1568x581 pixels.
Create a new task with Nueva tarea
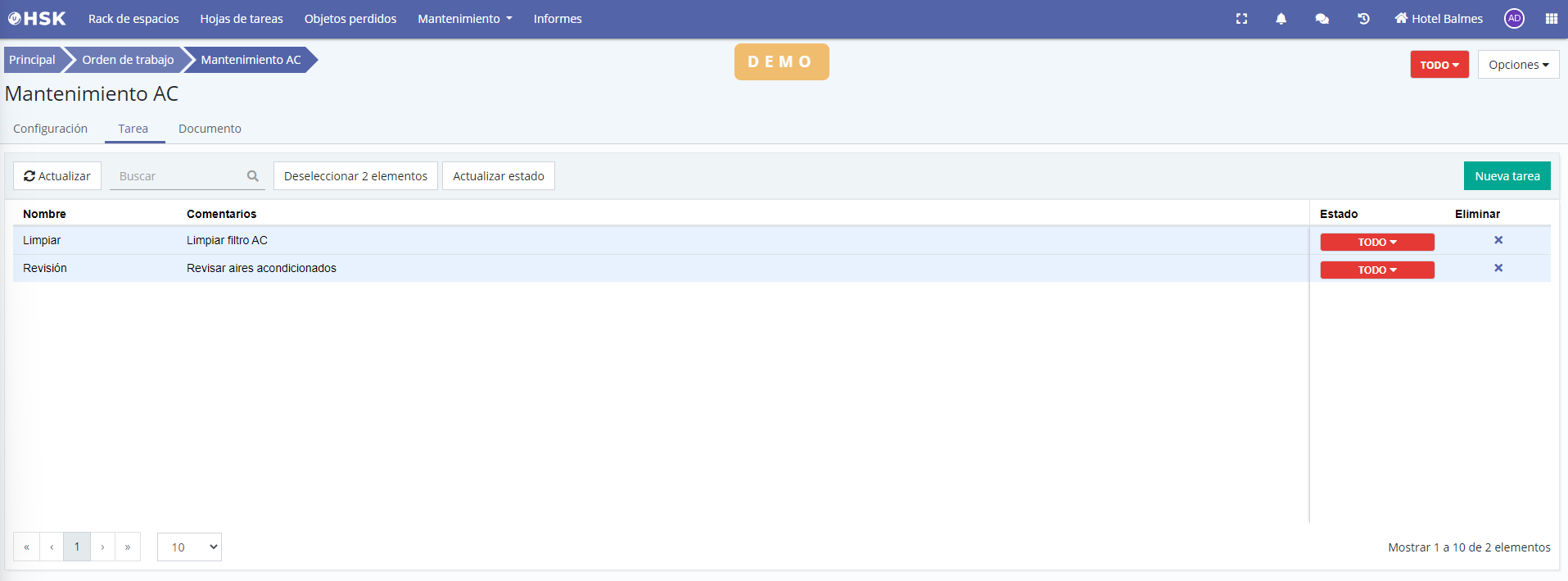[x=1507, y=176]
